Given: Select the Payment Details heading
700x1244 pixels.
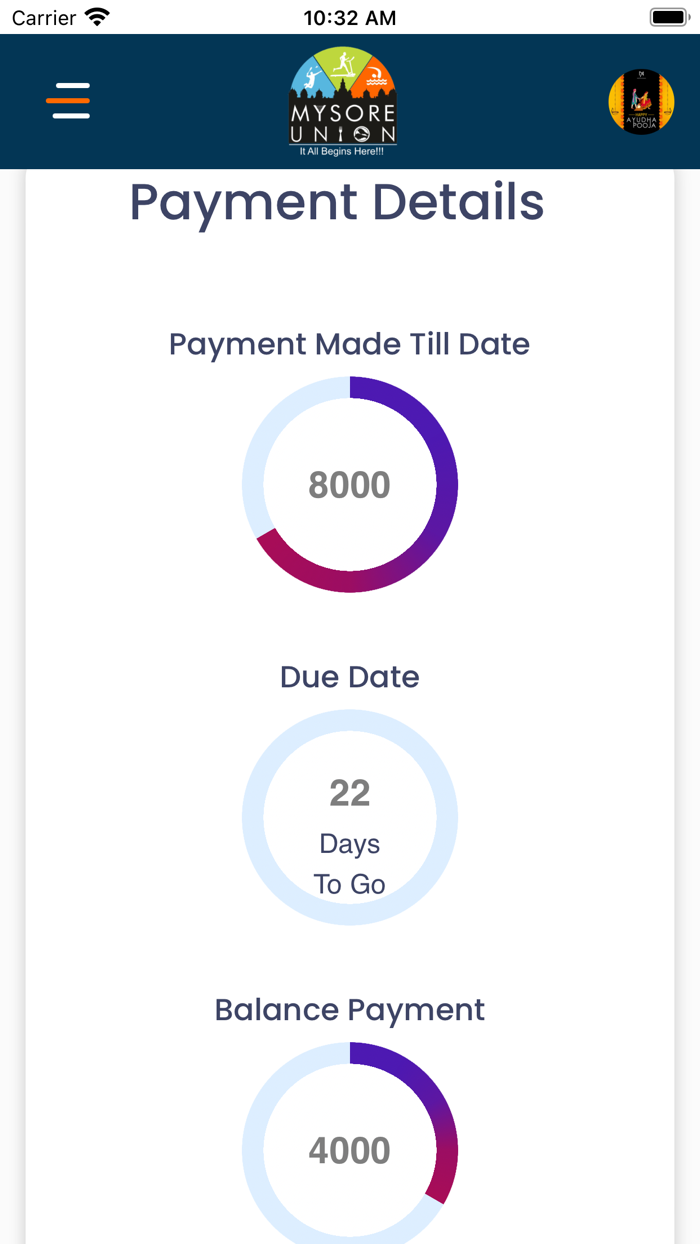Looking at the screenshot, I should tap(337, 202).
